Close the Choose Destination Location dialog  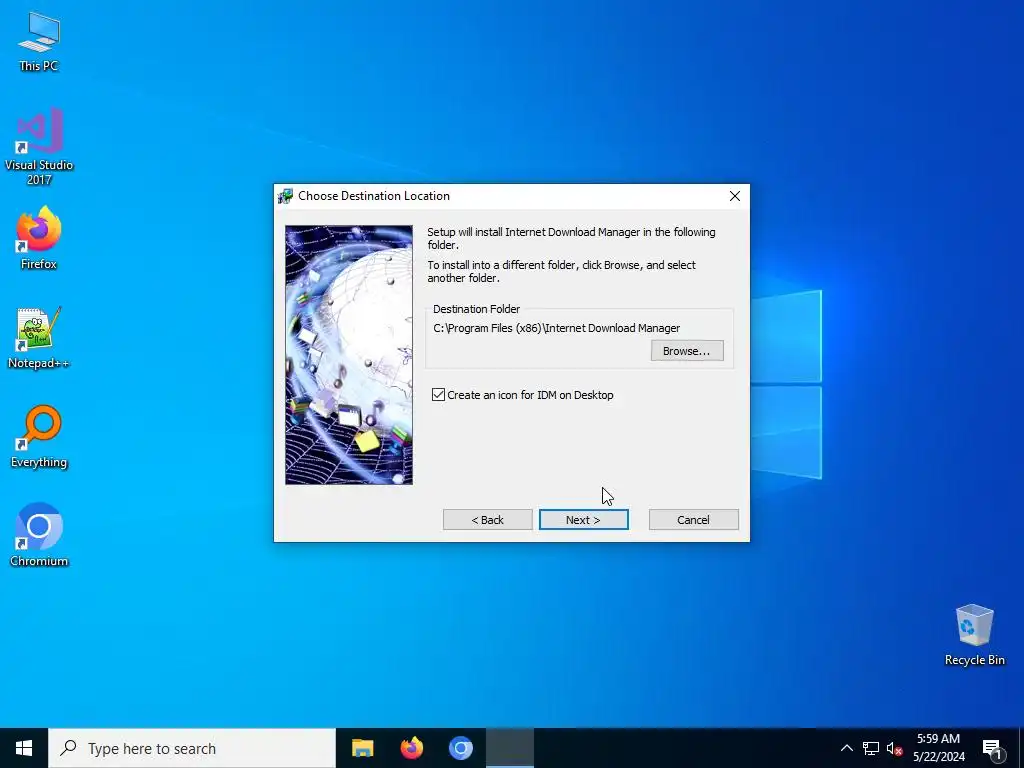(x=735, y=196)
